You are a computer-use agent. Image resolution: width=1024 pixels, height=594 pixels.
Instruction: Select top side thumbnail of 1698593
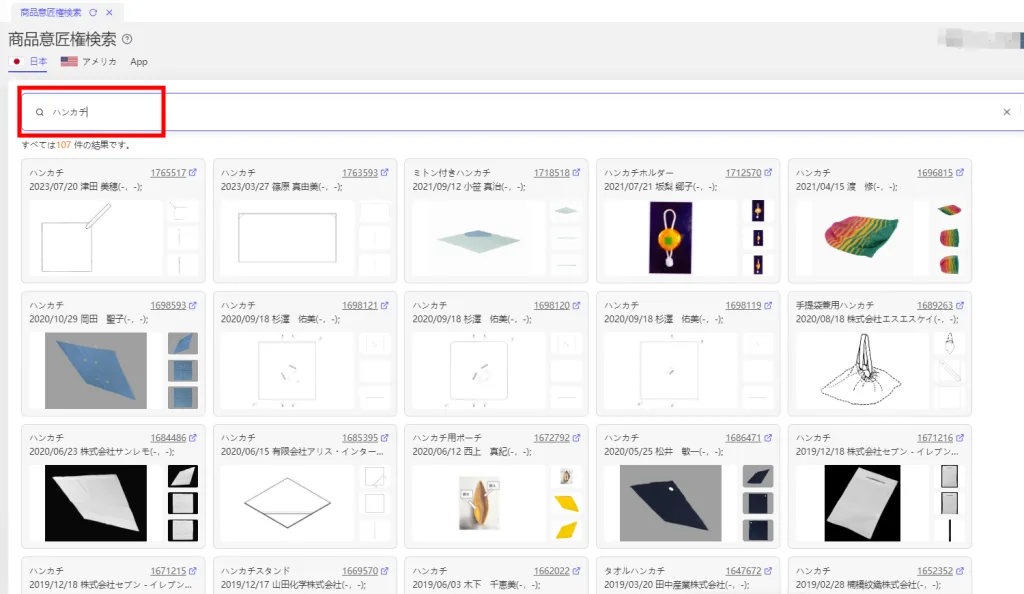tap(183, 343)
